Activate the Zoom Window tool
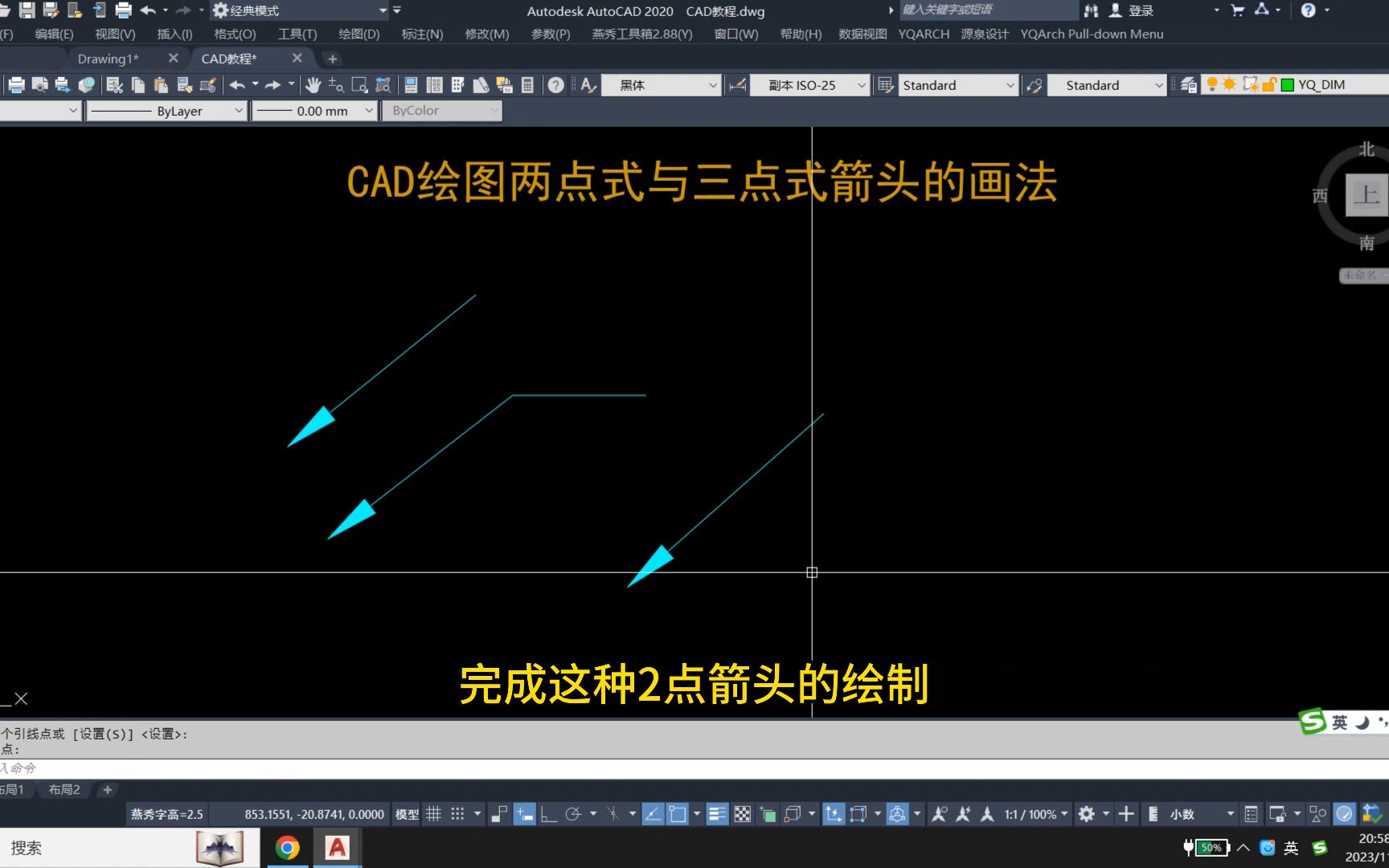Image resolution: width=1389 pixels, height=868 pixels. point(359,85)
